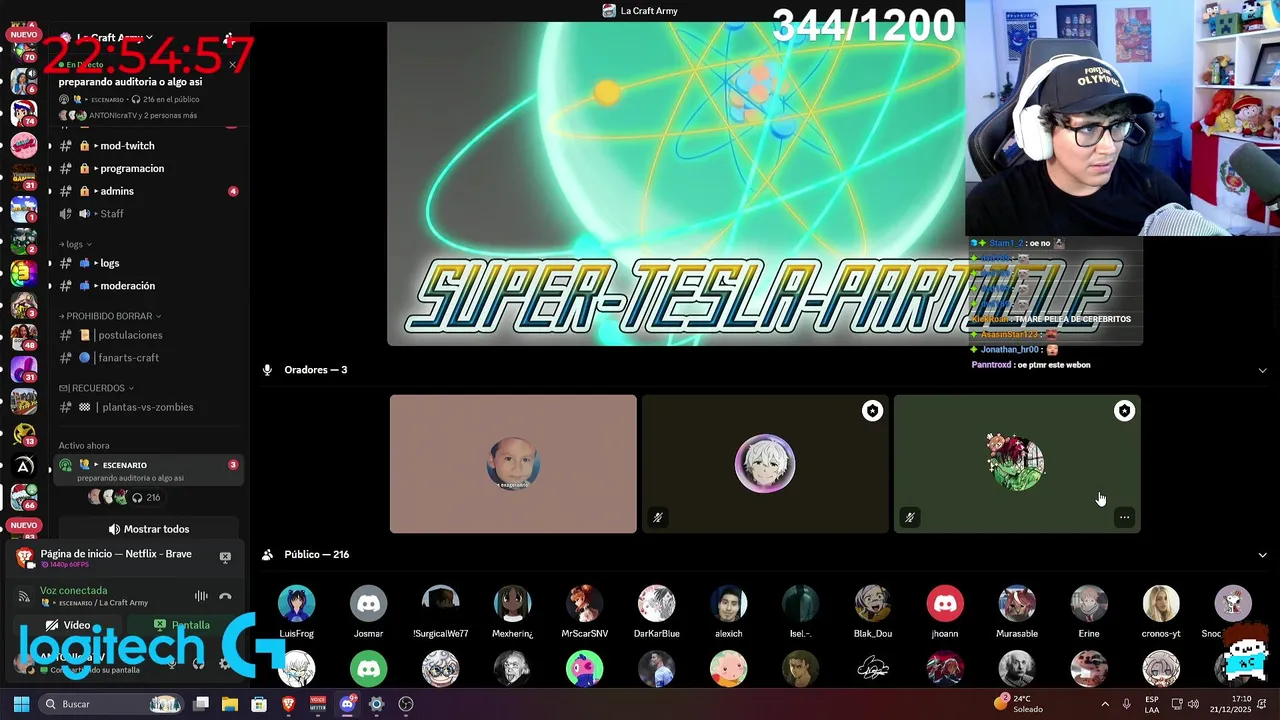
Task: Join the Staff voice channel
Action: pos(146,214)
